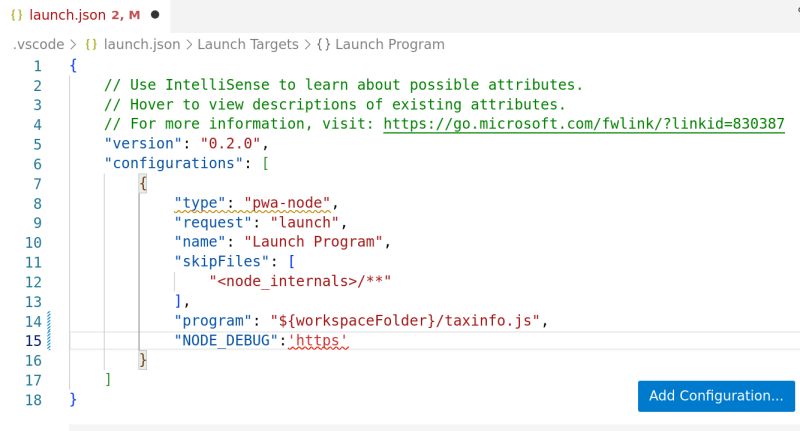Click the "launch" value
Screen dimensions: 800x431
tap(305, 223)
